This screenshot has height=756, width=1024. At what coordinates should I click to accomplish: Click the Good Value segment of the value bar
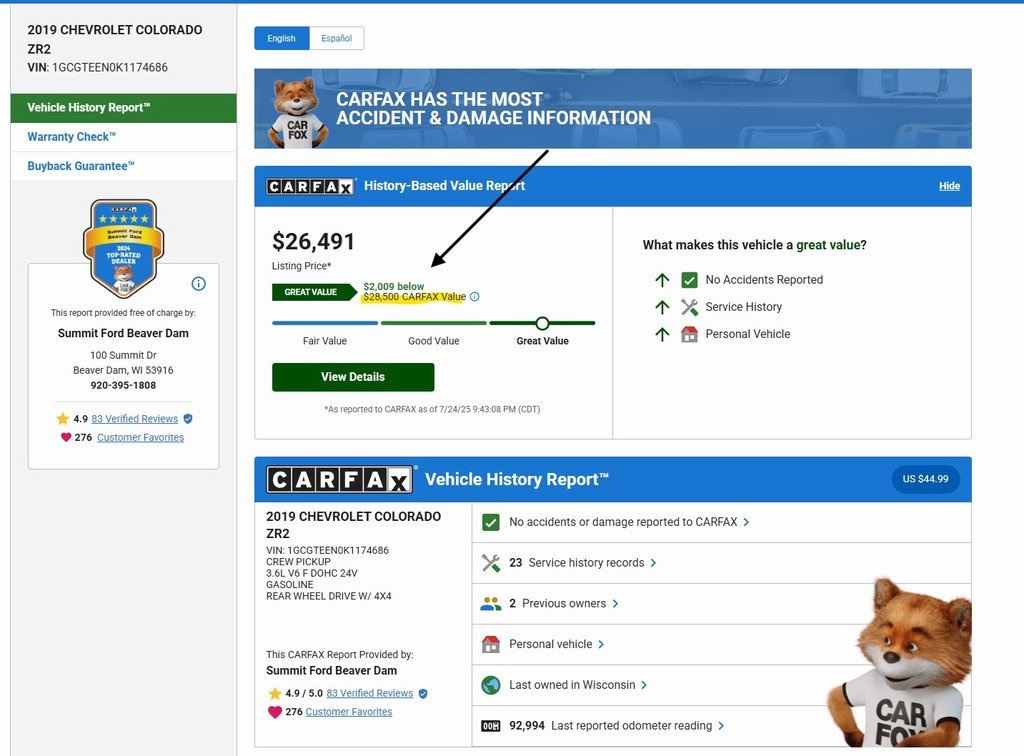coord(434,323)
